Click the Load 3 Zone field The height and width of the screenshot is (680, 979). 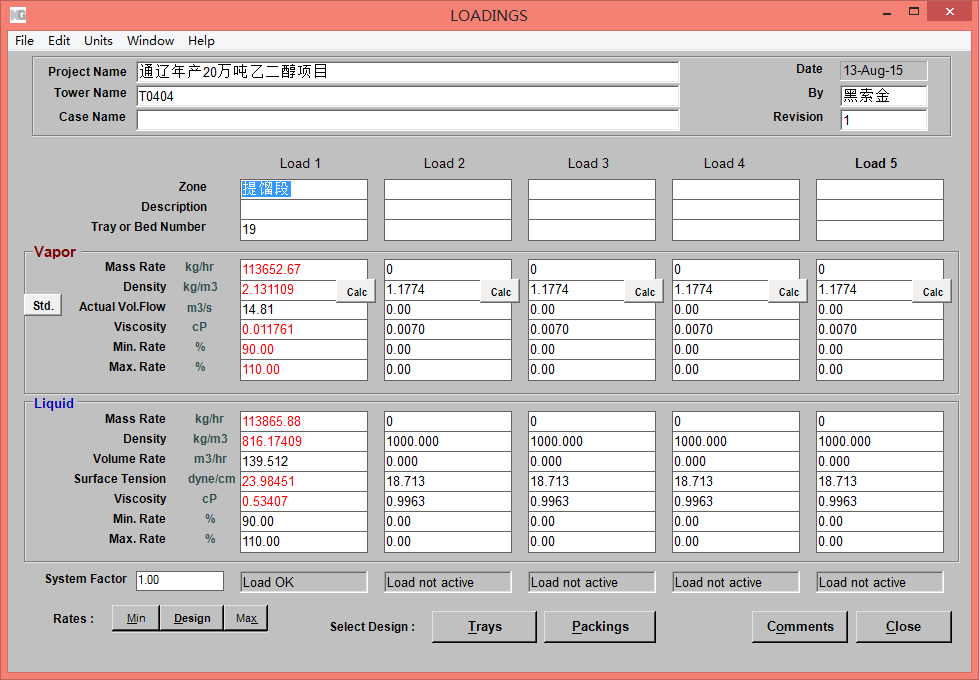click(x=592, y=189)
